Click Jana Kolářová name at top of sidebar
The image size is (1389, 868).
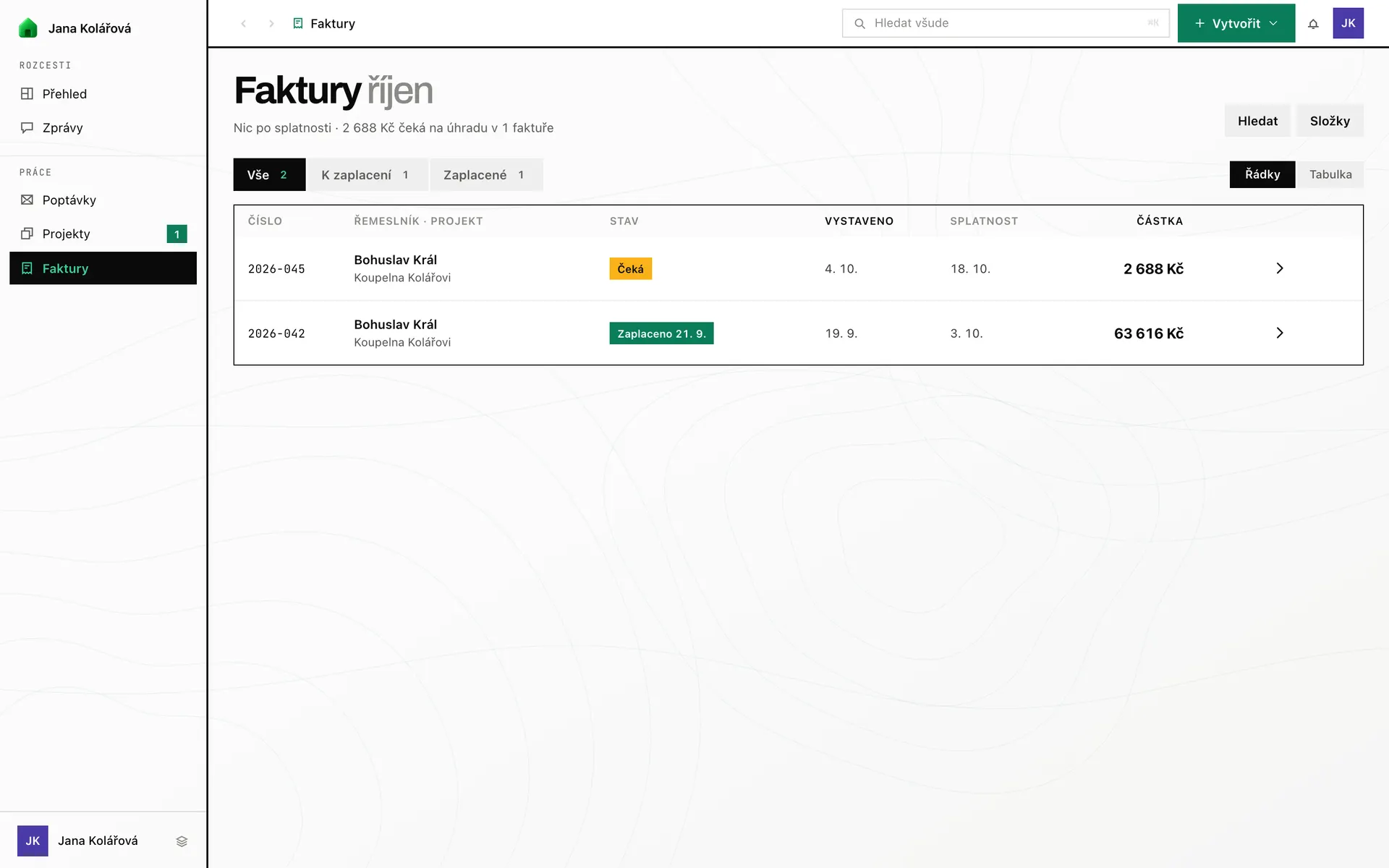pos(90,28)
